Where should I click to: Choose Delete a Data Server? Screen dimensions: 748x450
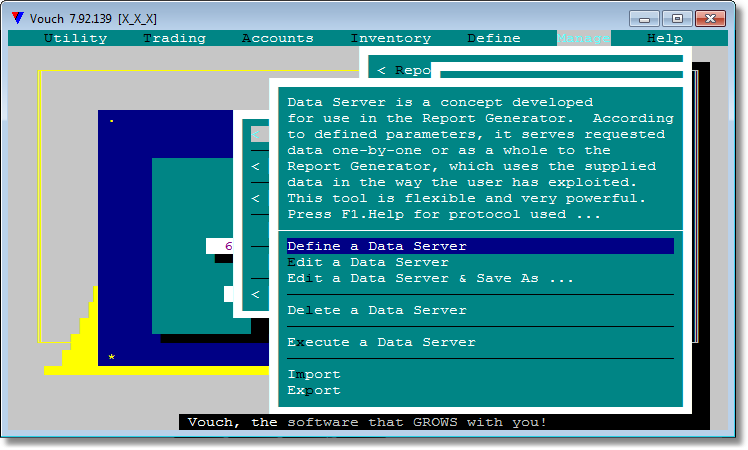377,311
